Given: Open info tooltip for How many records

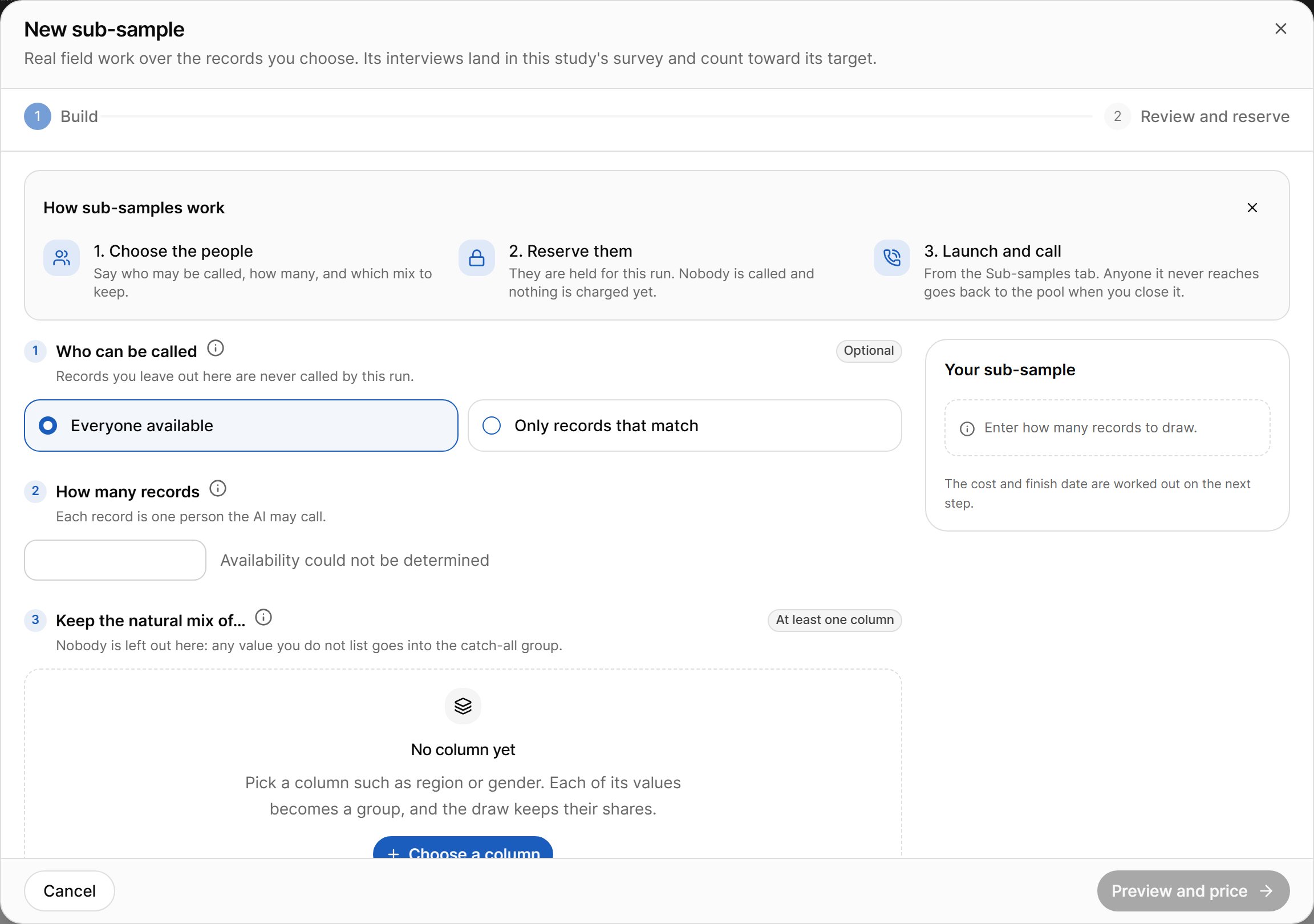Looking at the screenshot, I should (x=217, y=488).
